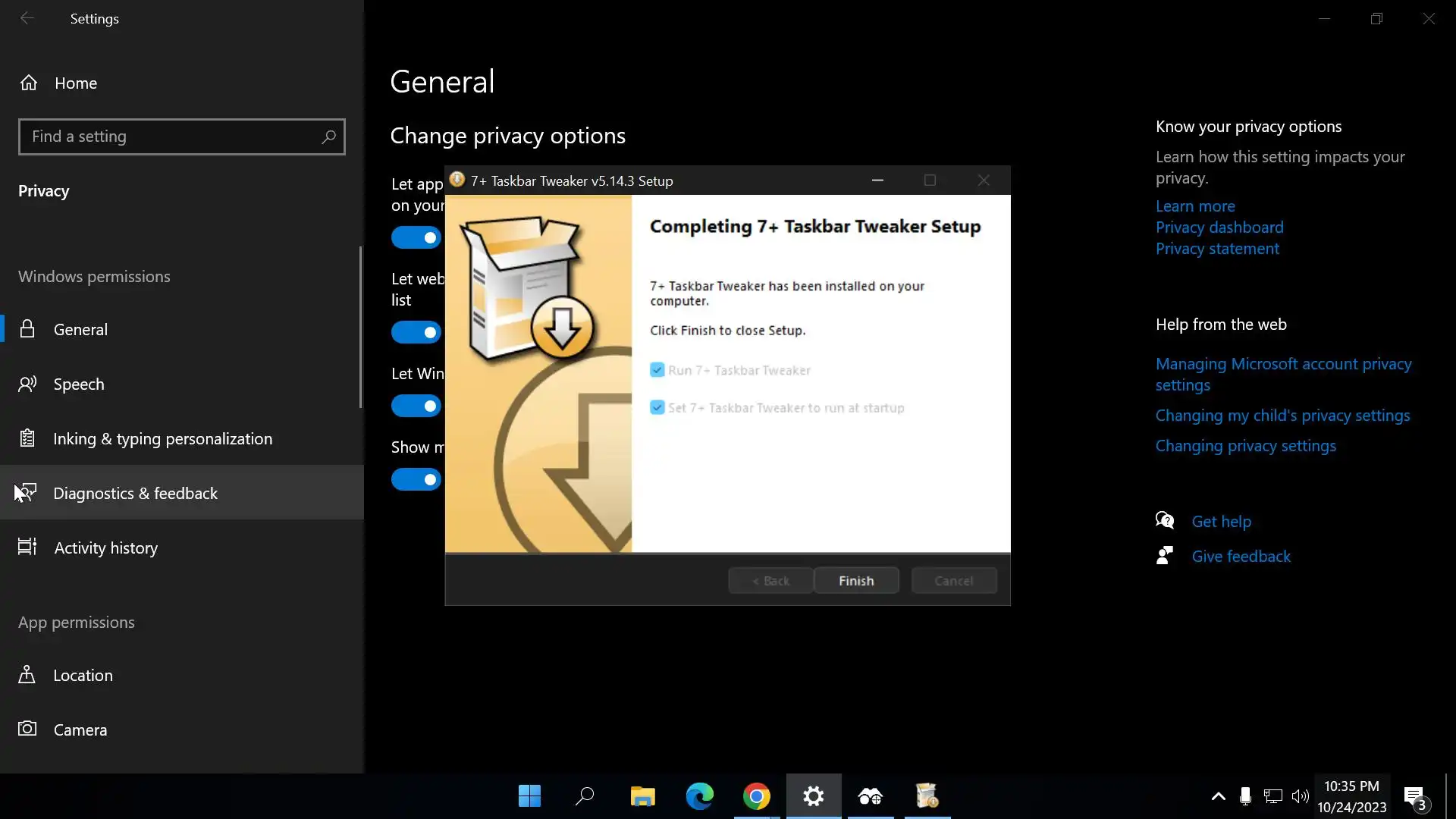Click the Home icon in Settings
Viewport: 1456px width, 819px height.
[x=29, y=83]
